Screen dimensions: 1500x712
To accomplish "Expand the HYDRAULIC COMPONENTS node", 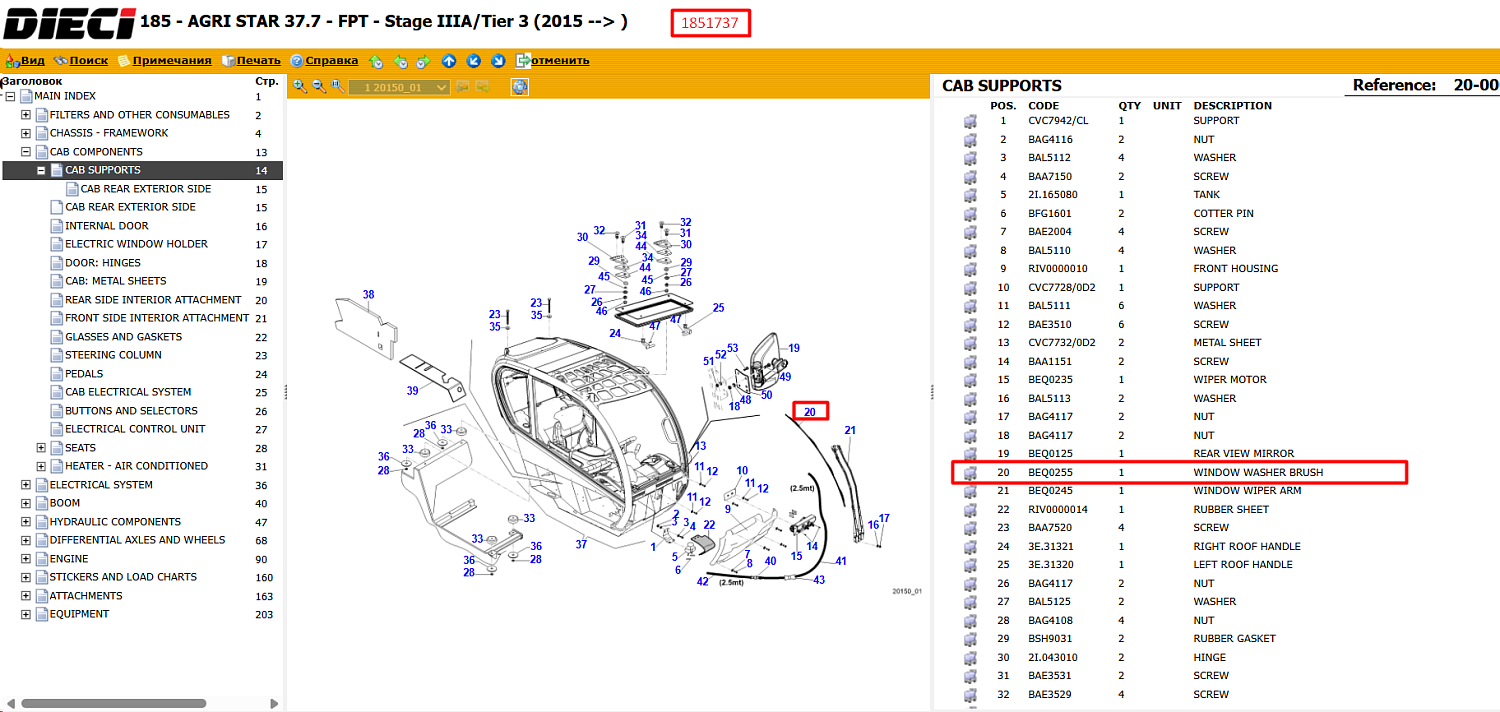I will (26, 522).
